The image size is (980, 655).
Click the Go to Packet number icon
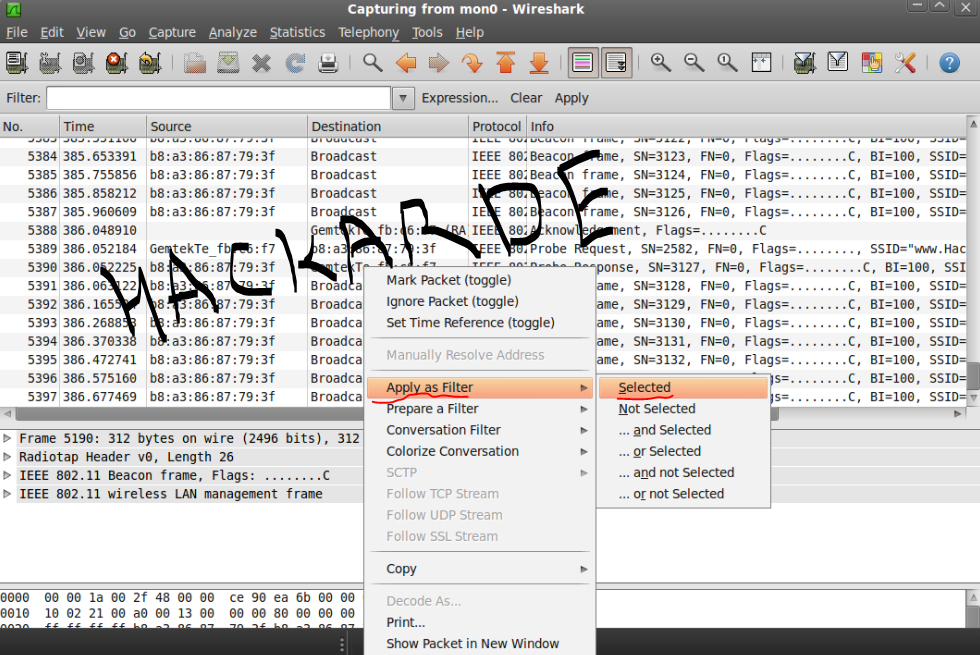(472, 62)
